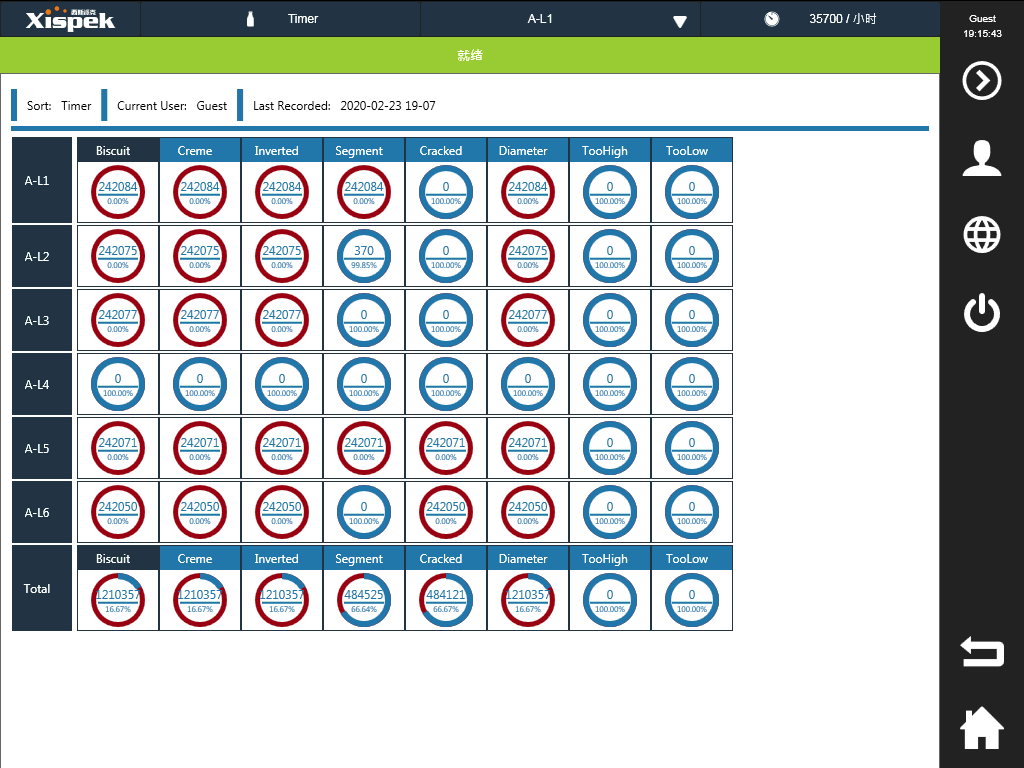The image size is (1024, 768).
Task: Click A-L6 Inverted gauge showing 242050
Action: [282, 512]
